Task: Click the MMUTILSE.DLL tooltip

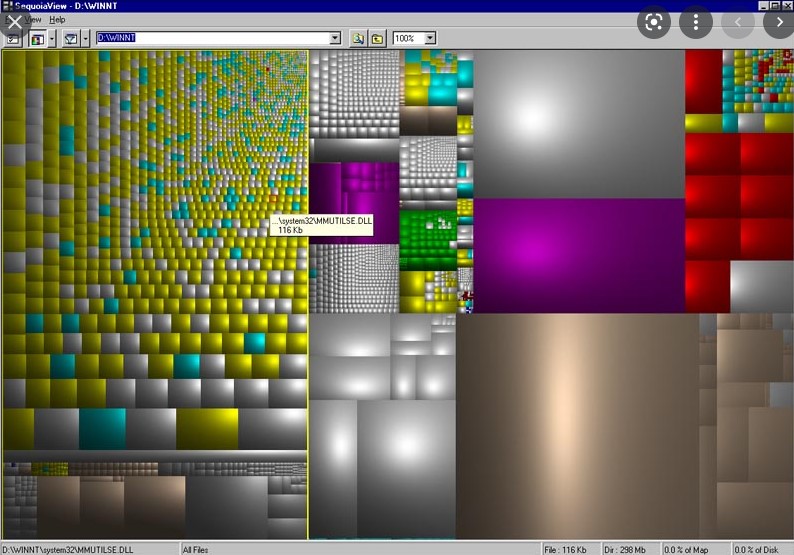Action: [x=322, y=225]
